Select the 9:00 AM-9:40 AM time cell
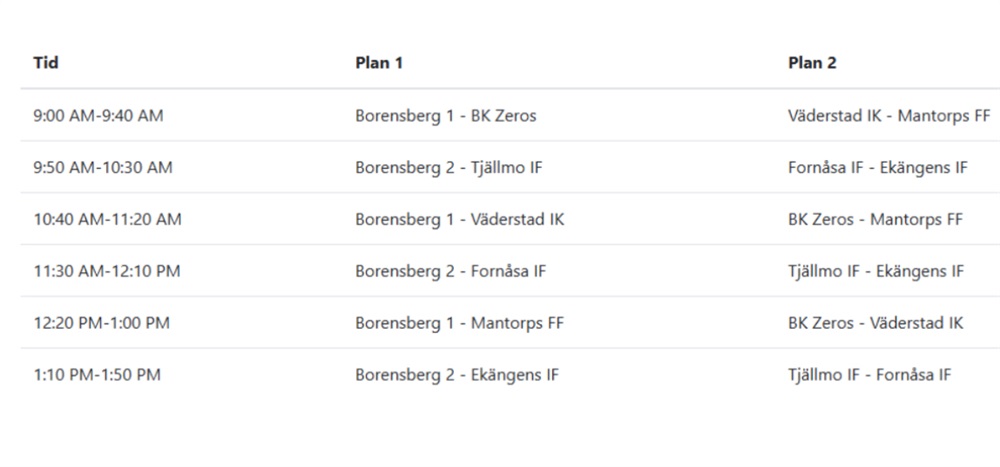Image resolution: width=1000 pixels, height=467 pixels. 98,116
